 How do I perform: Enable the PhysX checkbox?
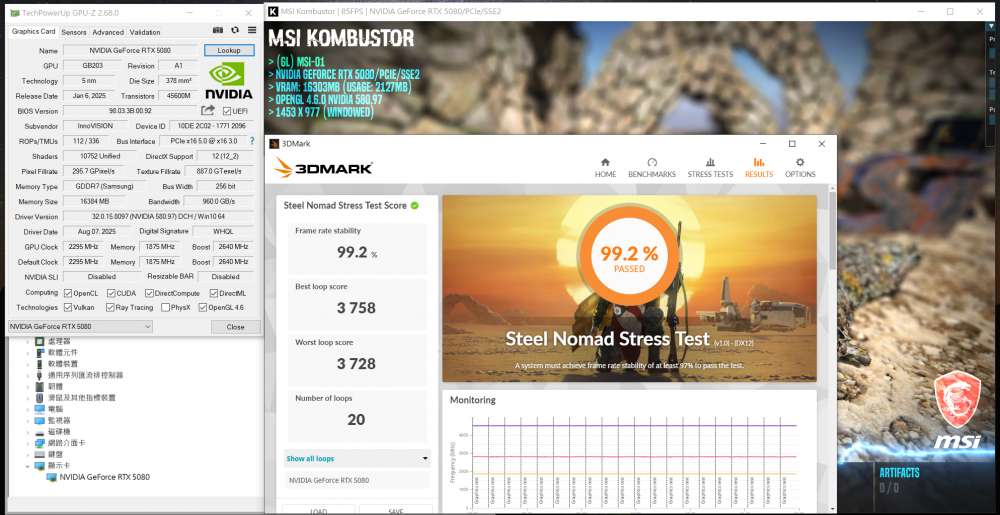point(165,308)
